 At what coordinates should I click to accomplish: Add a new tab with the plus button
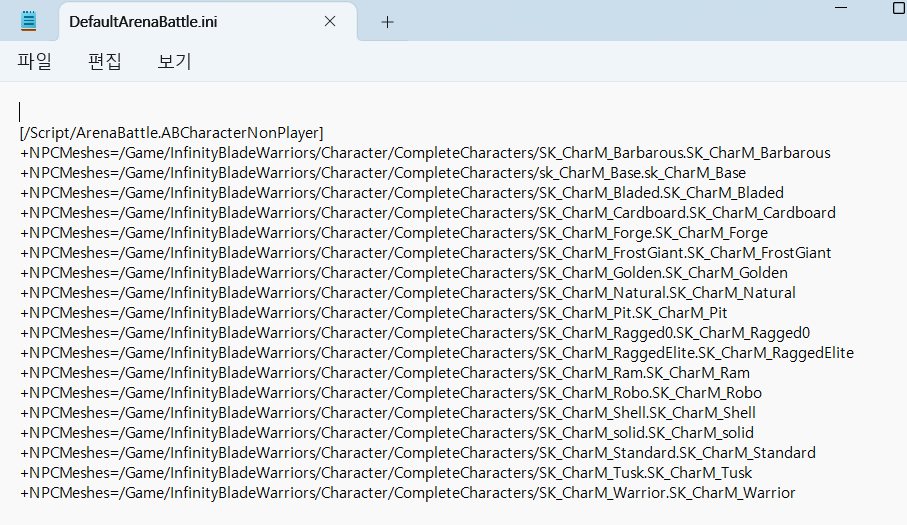[x=388, y=22]
